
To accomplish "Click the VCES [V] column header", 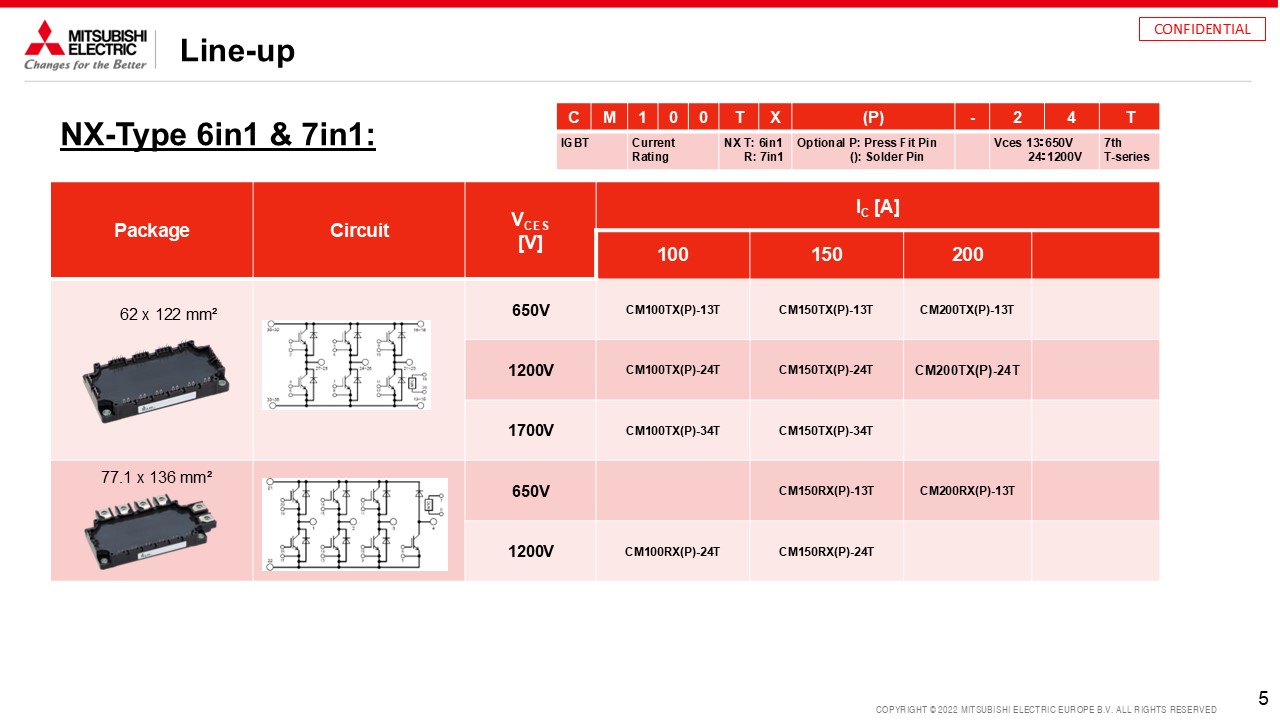I will (x=531, y=230).
